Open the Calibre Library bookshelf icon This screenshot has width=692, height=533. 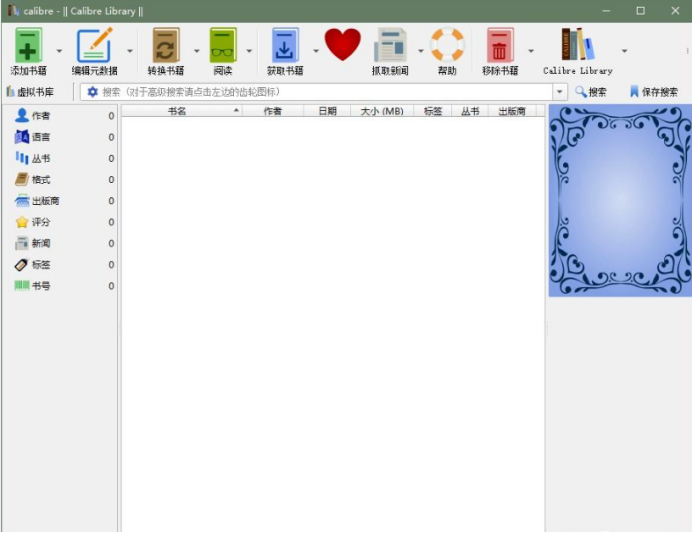[x=577, y=46]
